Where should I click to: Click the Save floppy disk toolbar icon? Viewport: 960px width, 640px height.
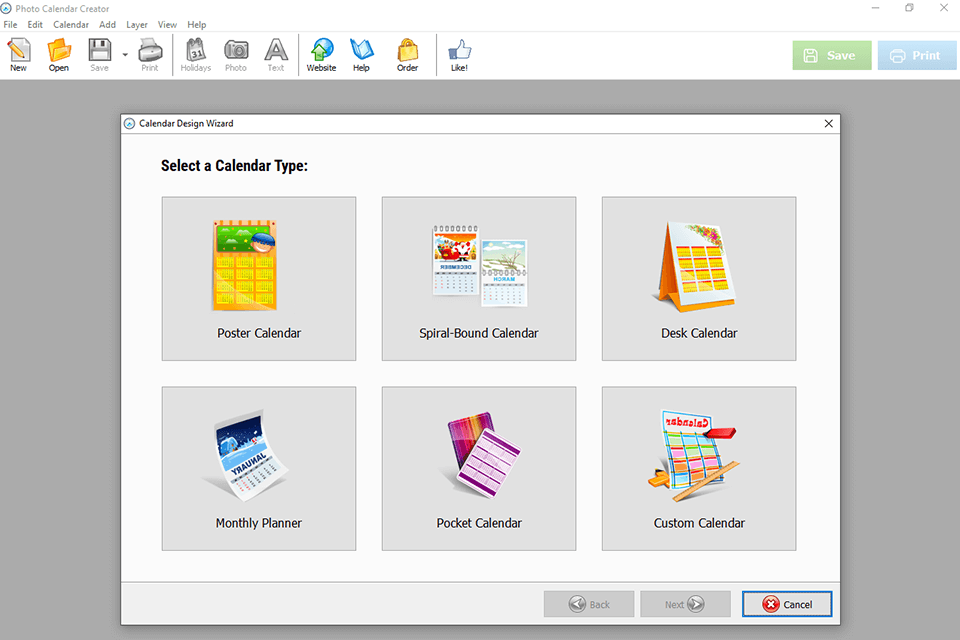pyautogui.click(x=99, y=55)
